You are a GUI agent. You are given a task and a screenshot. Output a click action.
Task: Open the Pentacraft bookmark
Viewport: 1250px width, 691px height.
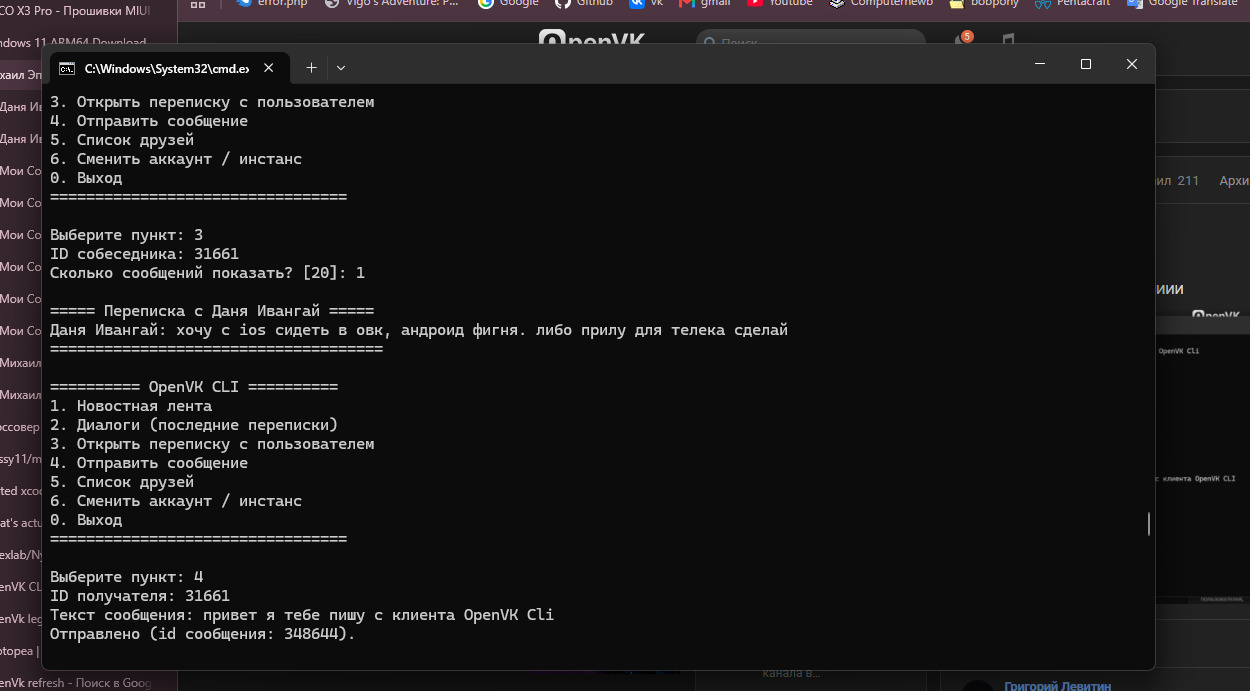tap(1072, 3)
